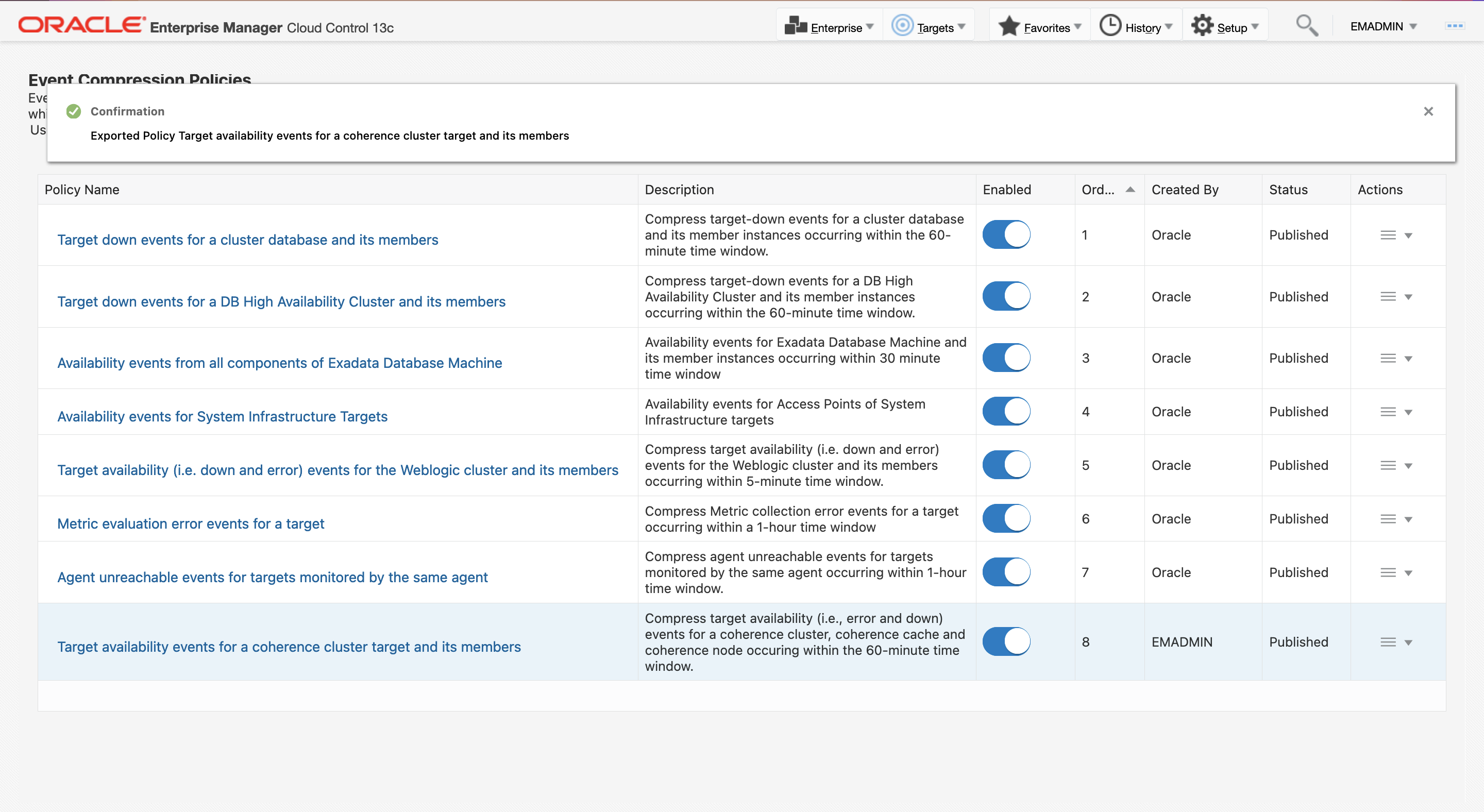Screen dimensions: 1484x812
Task: Open Metric evaluation error events policy link
Action: pos(191,523)
